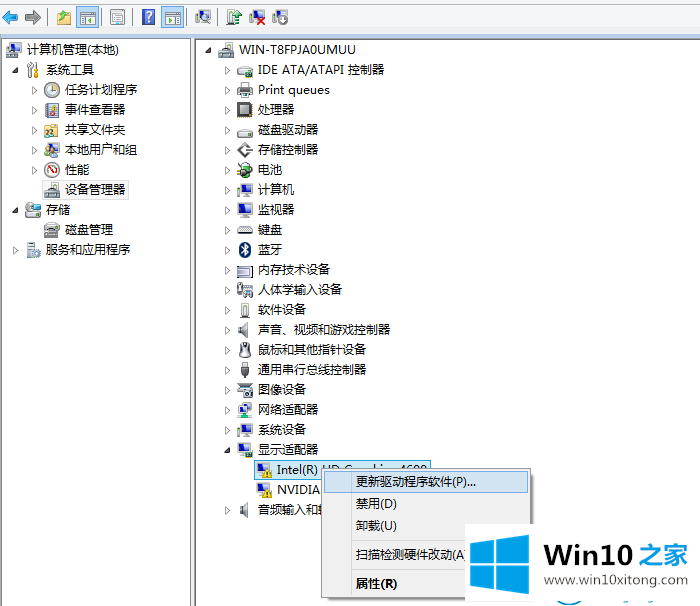Image resolution: width=700 pixels, height=606 pixels.
Task: Select the 计算机 device category
Action: point(276,190)
